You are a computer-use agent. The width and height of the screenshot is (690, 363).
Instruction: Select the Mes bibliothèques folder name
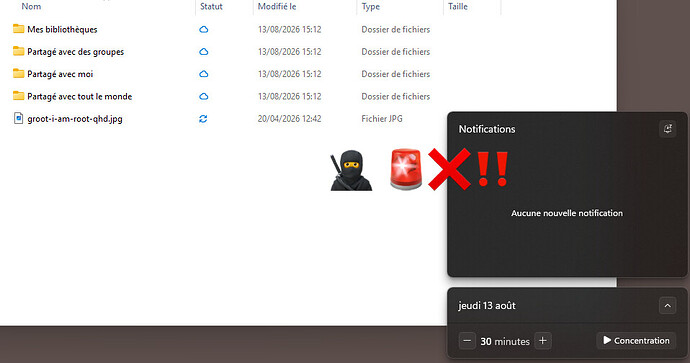click(62, 29)
